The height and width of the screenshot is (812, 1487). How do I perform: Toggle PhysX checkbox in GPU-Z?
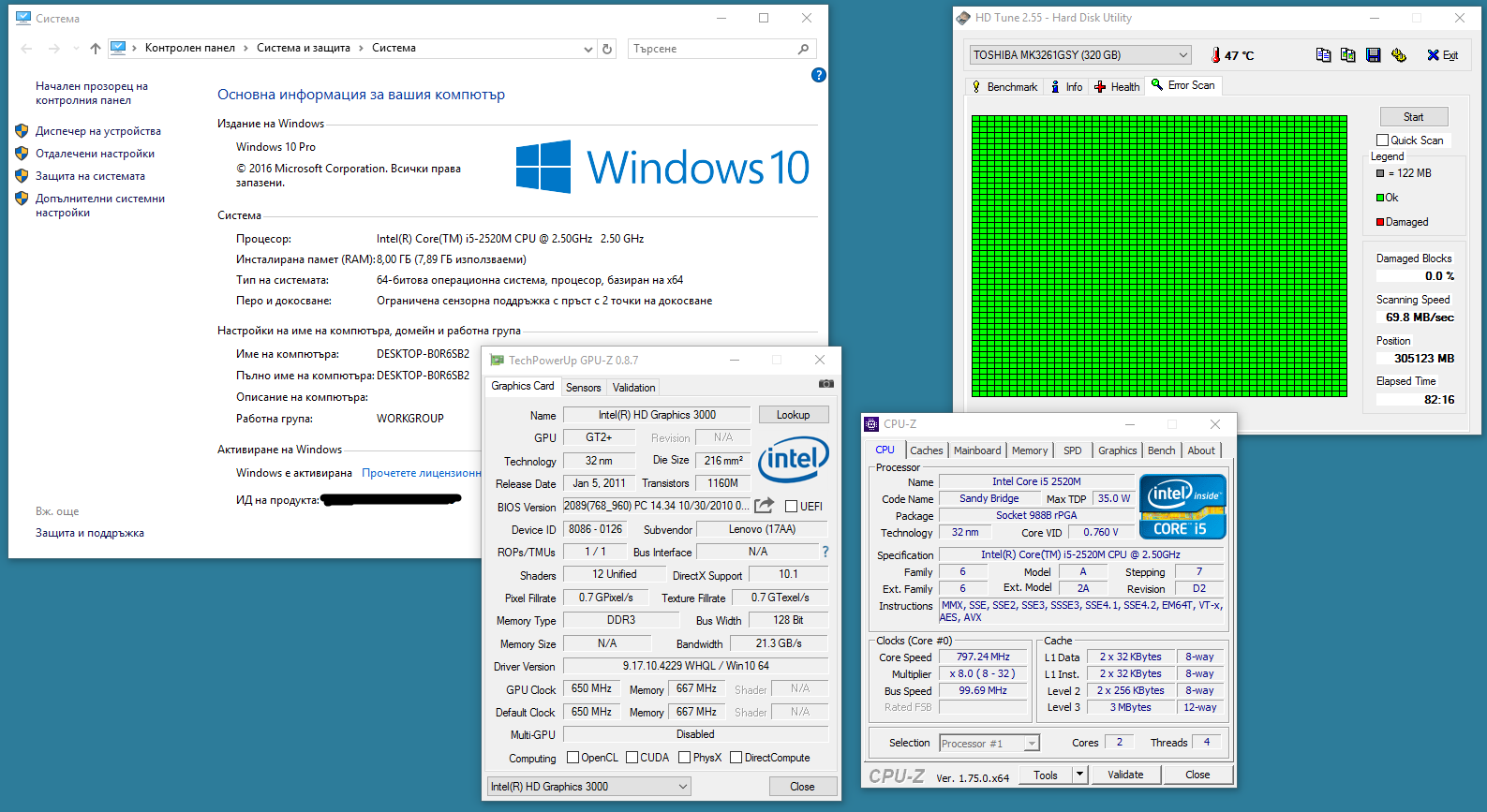pyautogui.click(x=684, y=758)
